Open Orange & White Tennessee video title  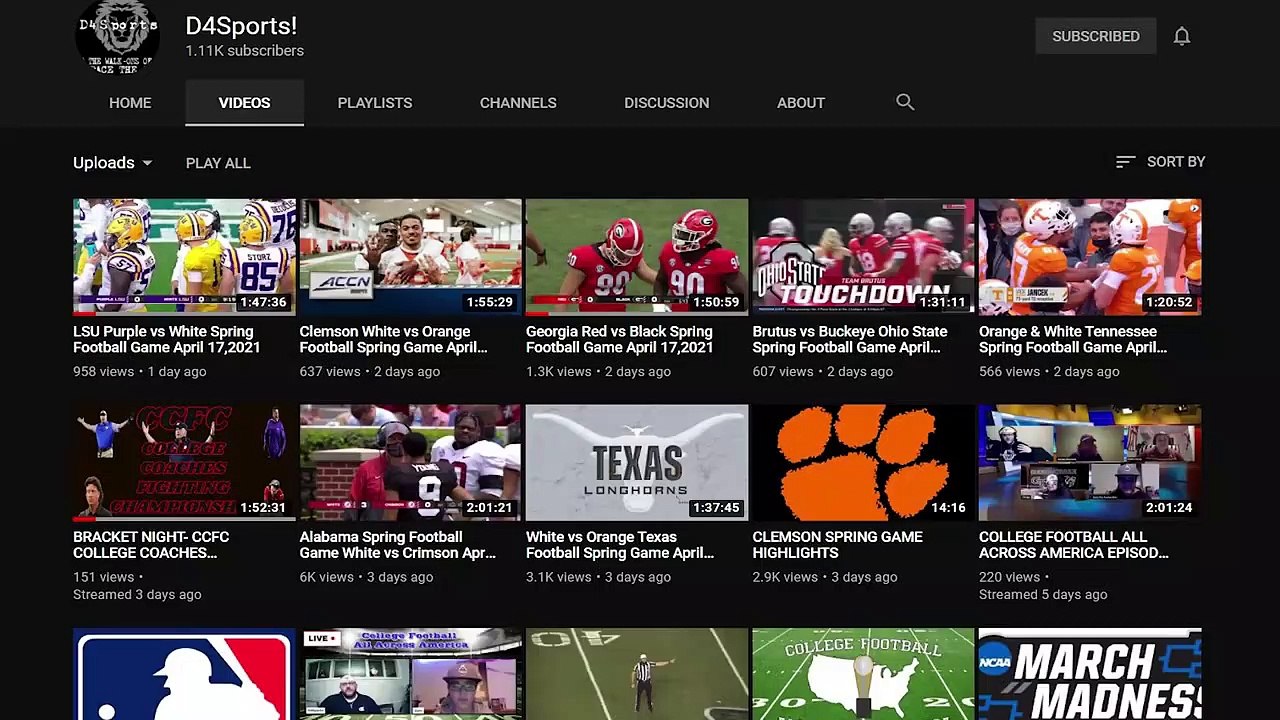(x=1073, y=339)
